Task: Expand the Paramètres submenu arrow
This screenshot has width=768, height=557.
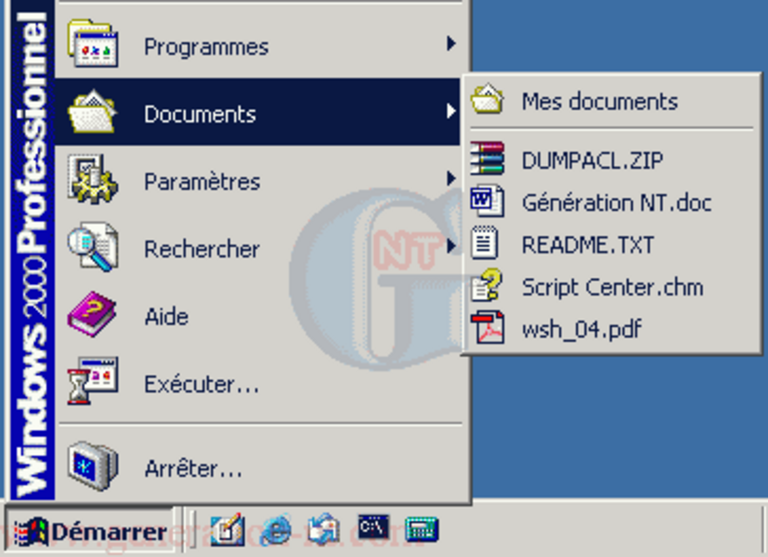Action: 451,179
